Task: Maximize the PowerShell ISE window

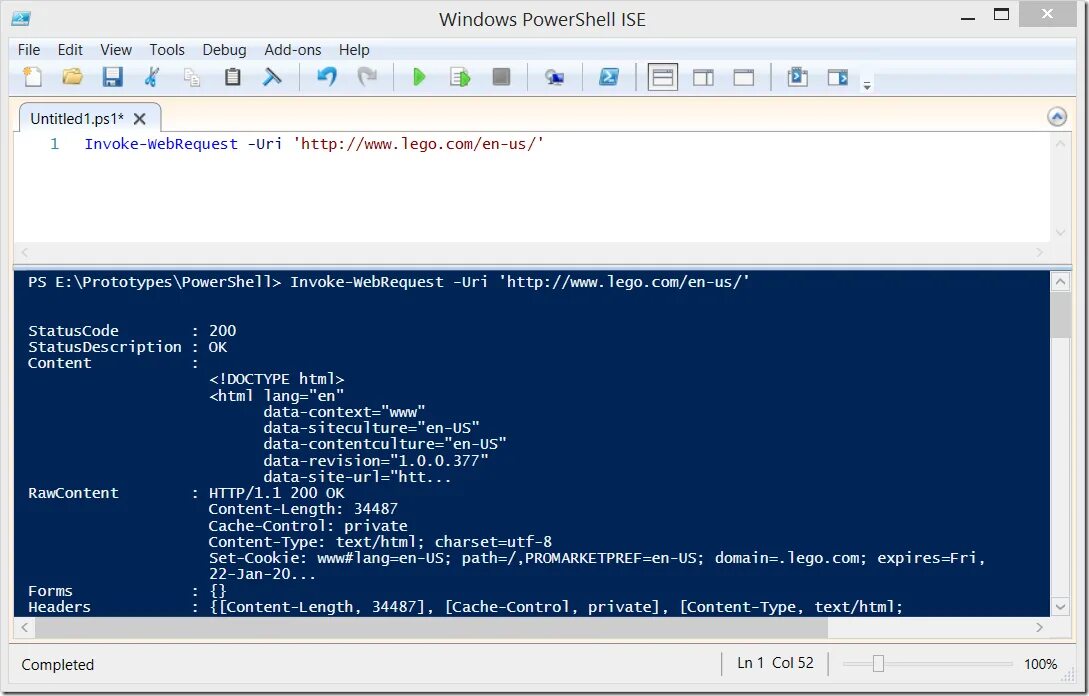Action: pyautogui.click(x=1001, y=15)
